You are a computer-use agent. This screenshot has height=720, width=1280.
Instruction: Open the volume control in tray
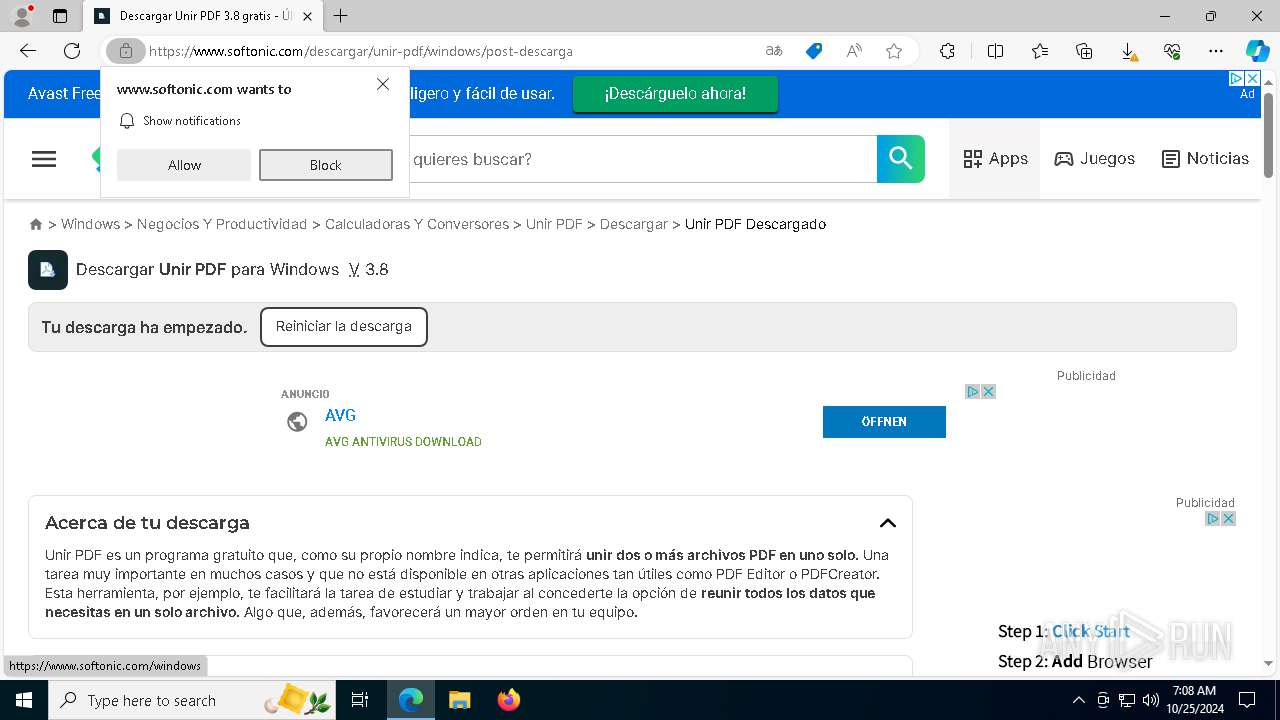click(1151, 700)
